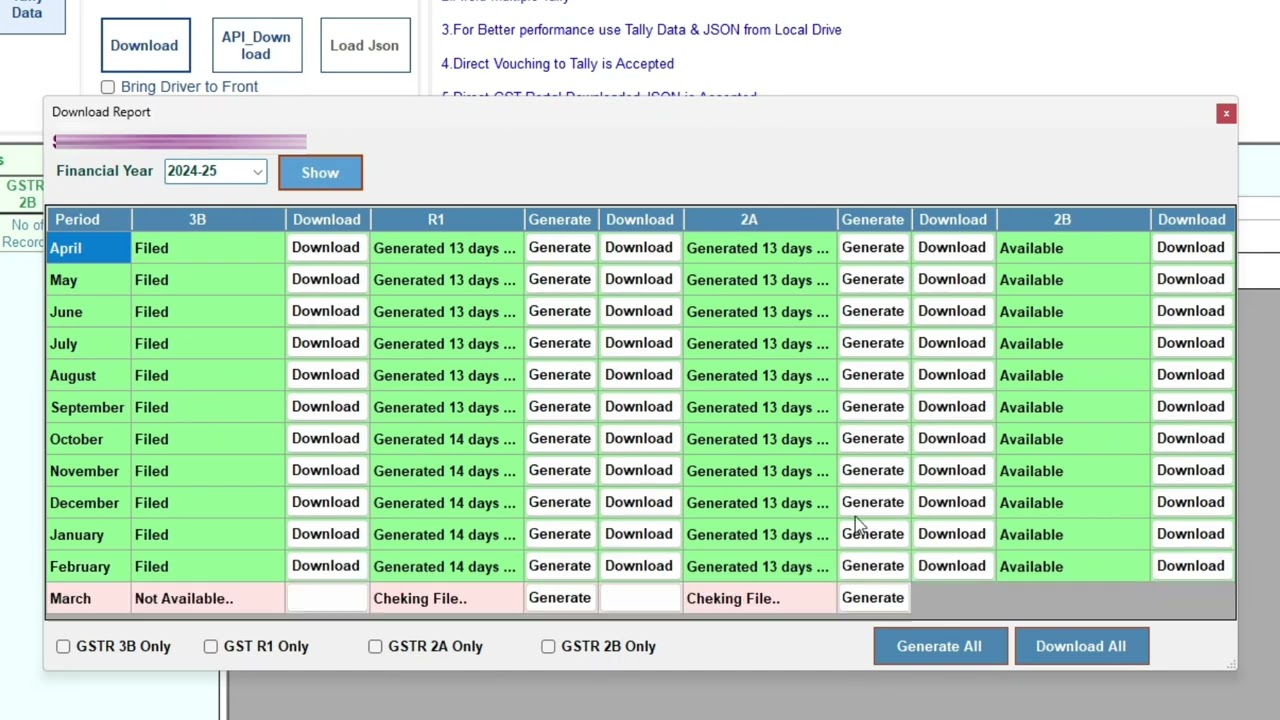Download 2B report for February
This screenshot has height=720, width=1280.
(x=1191, y=565)
